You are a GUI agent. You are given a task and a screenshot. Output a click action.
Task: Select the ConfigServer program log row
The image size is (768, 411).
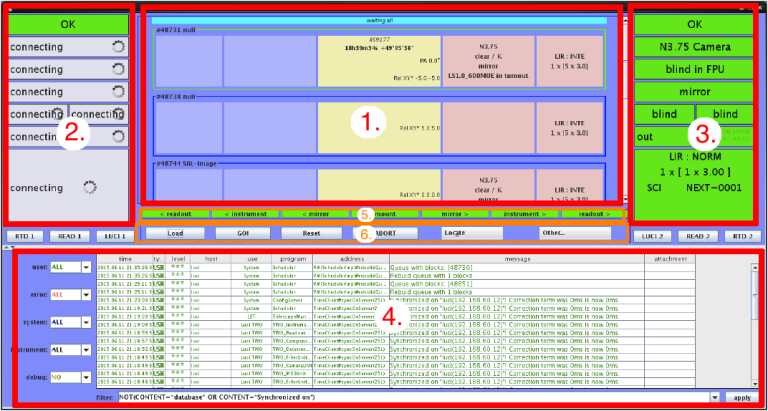point(396,300)
